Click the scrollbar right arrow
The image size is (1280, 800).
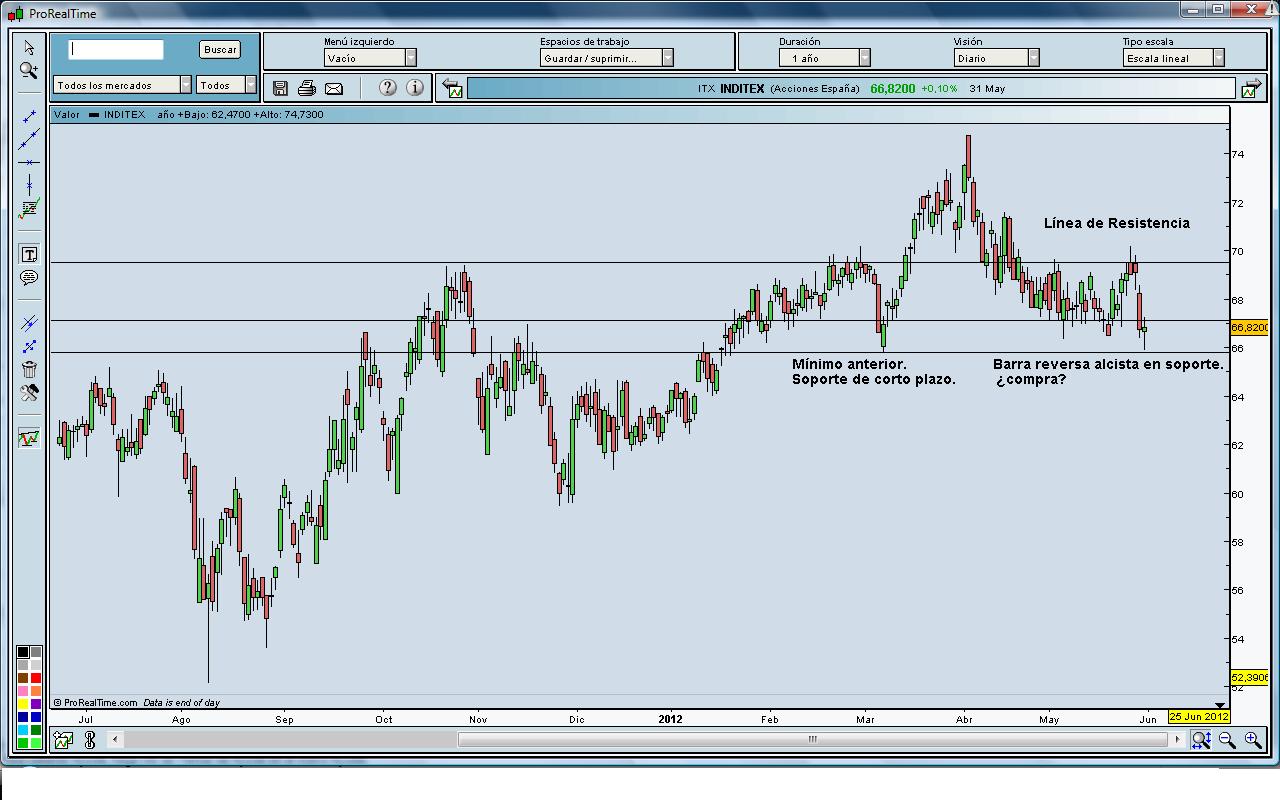point(1178,740)
